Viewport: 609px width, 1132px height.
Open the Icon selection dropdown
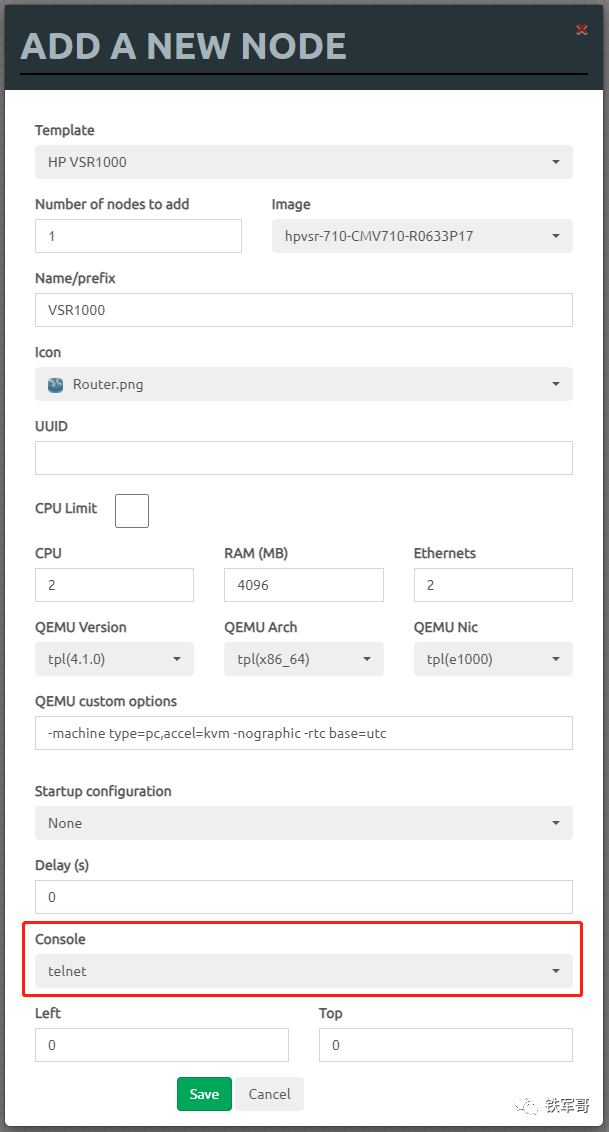point(304,384)
